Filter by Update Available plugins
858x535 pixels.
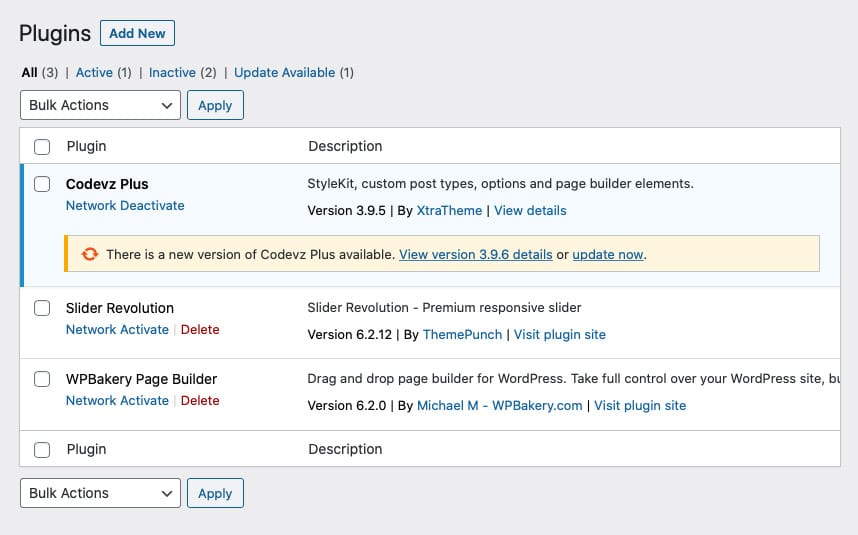click(285, 72)
